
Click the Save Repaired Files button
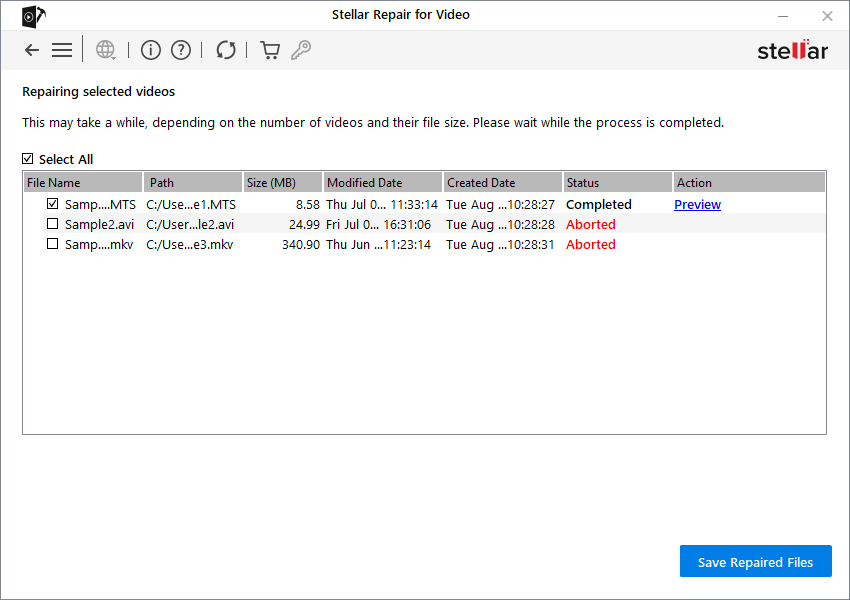[755, 562]
